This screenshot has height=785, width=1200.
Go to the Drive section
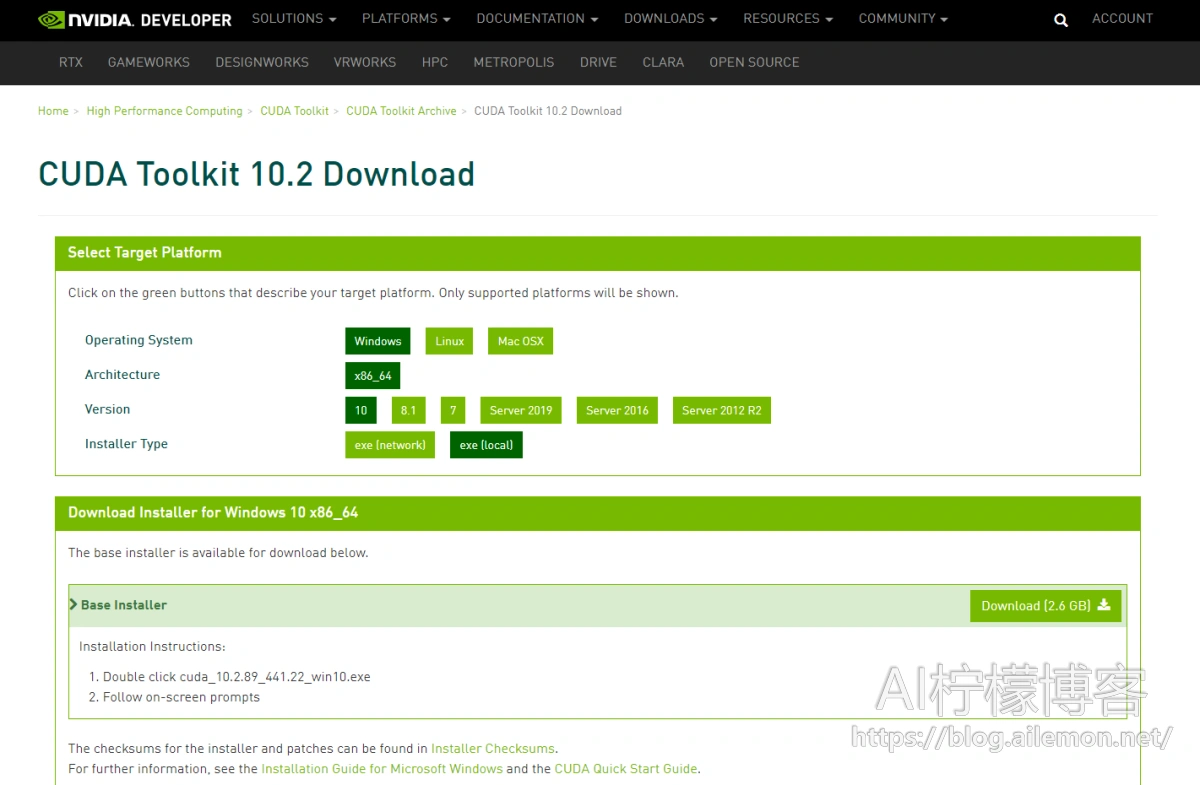pos(598,62)
